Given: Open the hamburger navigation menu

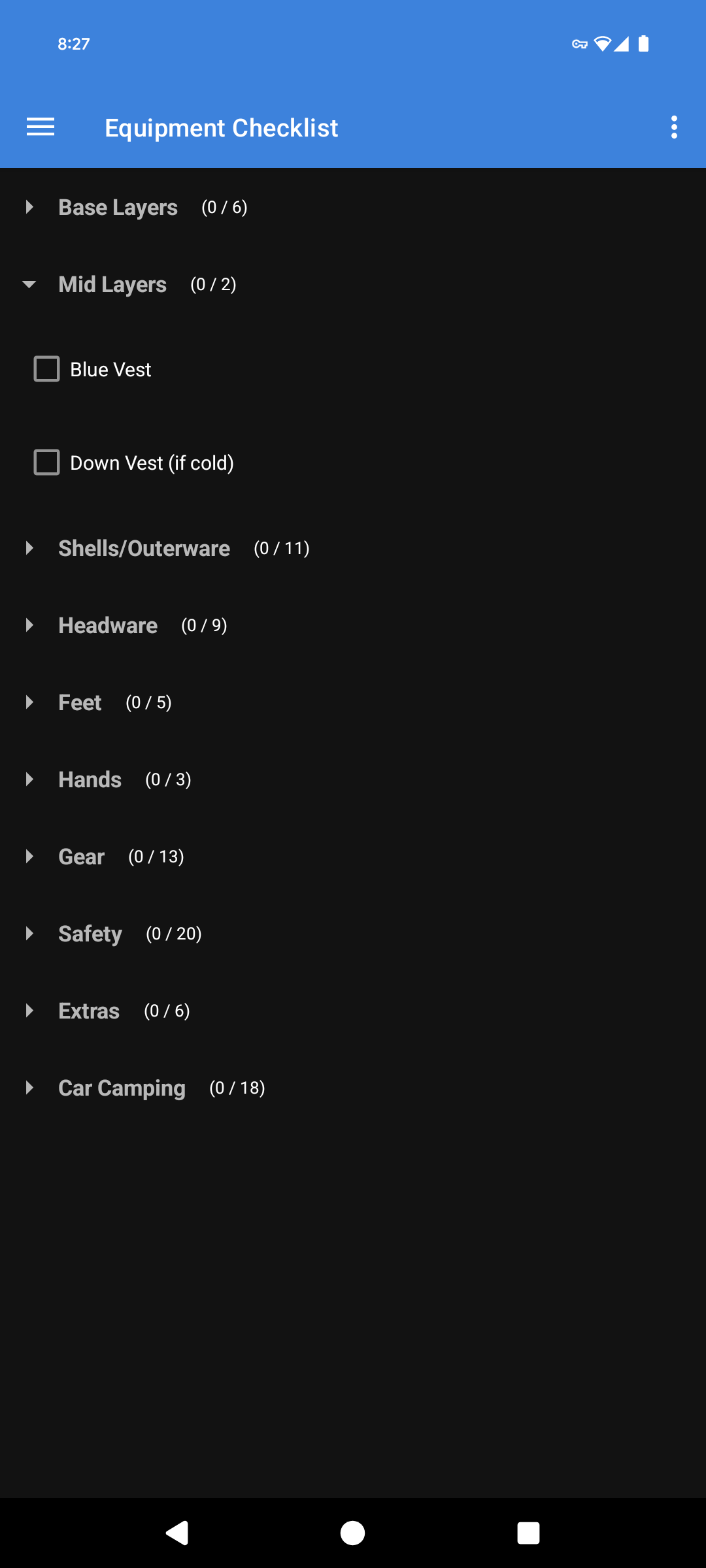Looking at the screenshot, I should (41, 127).
